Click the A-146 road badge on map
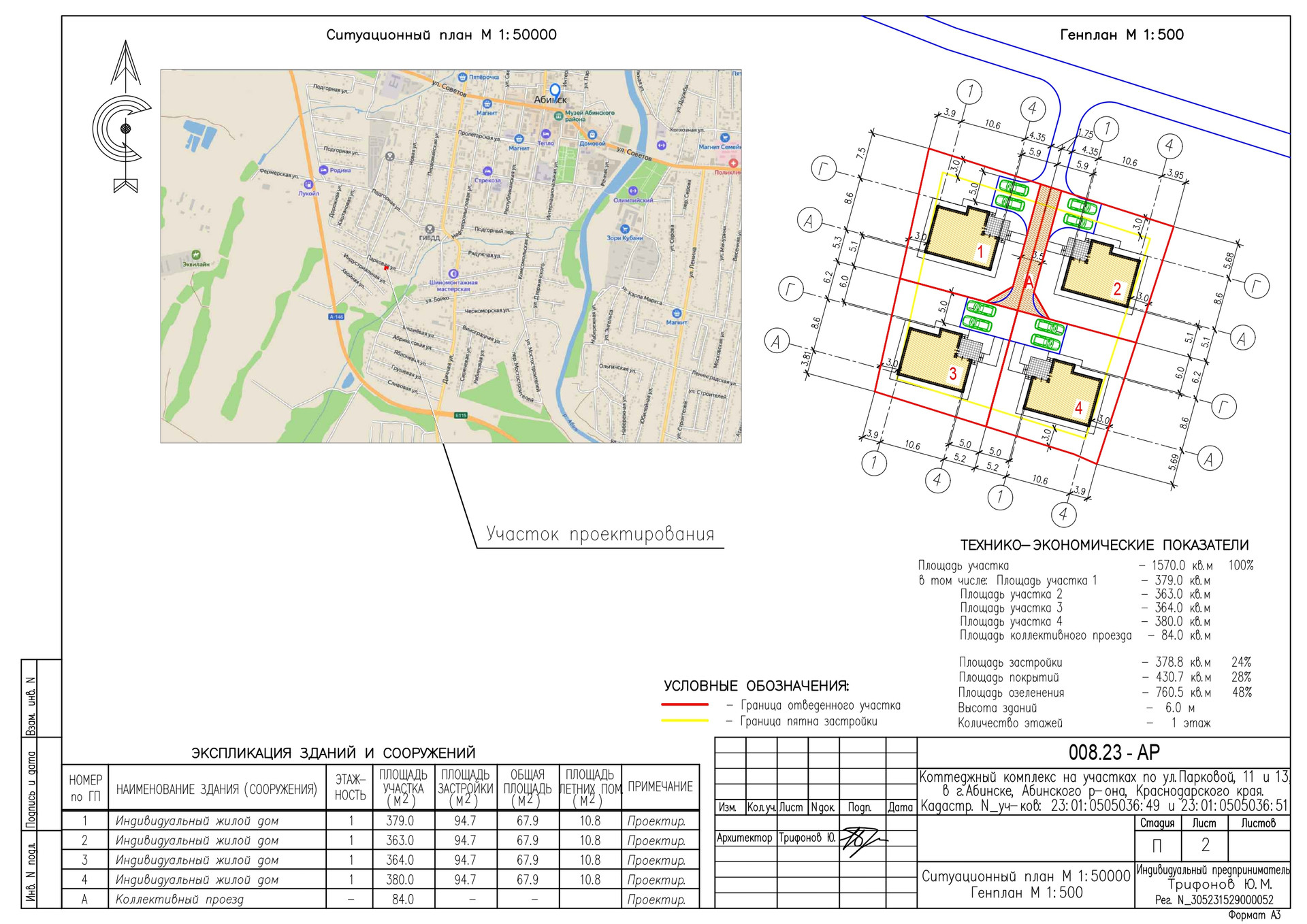 [x=336, y=316]
